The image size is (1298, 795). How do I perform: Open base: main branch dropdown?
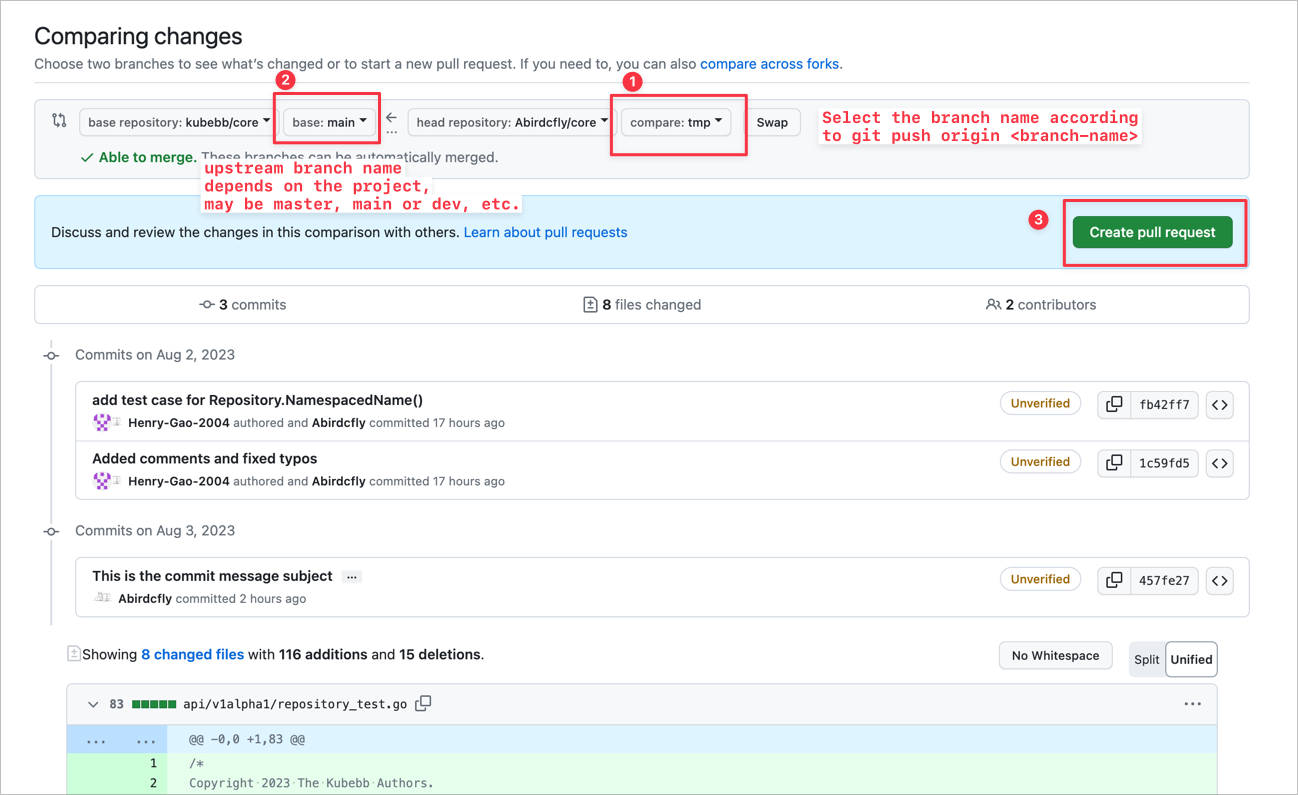pos(330,122)
